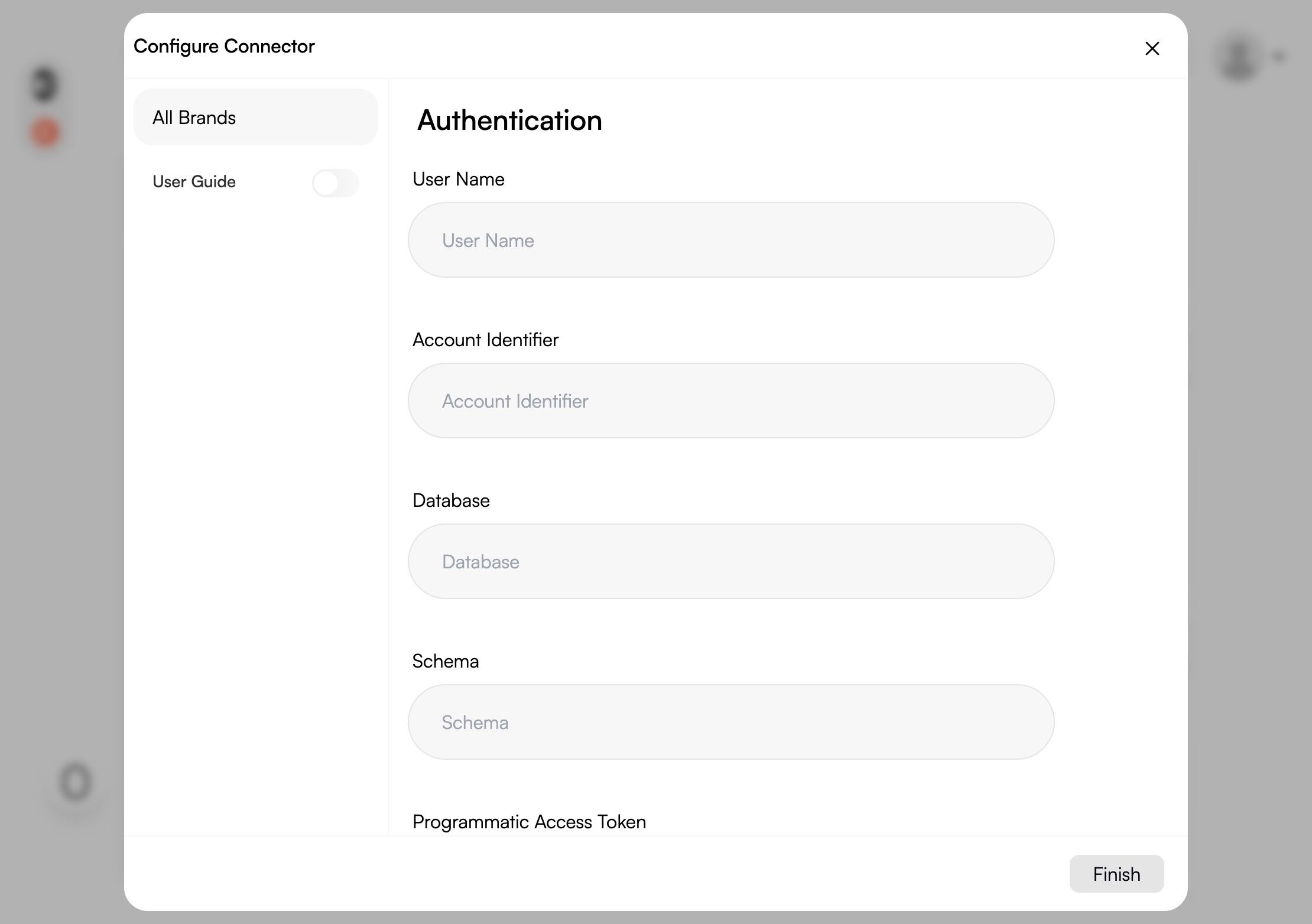1312x924 pixels.
Task: Click the Database field label
Action: (x=450, y=500)
